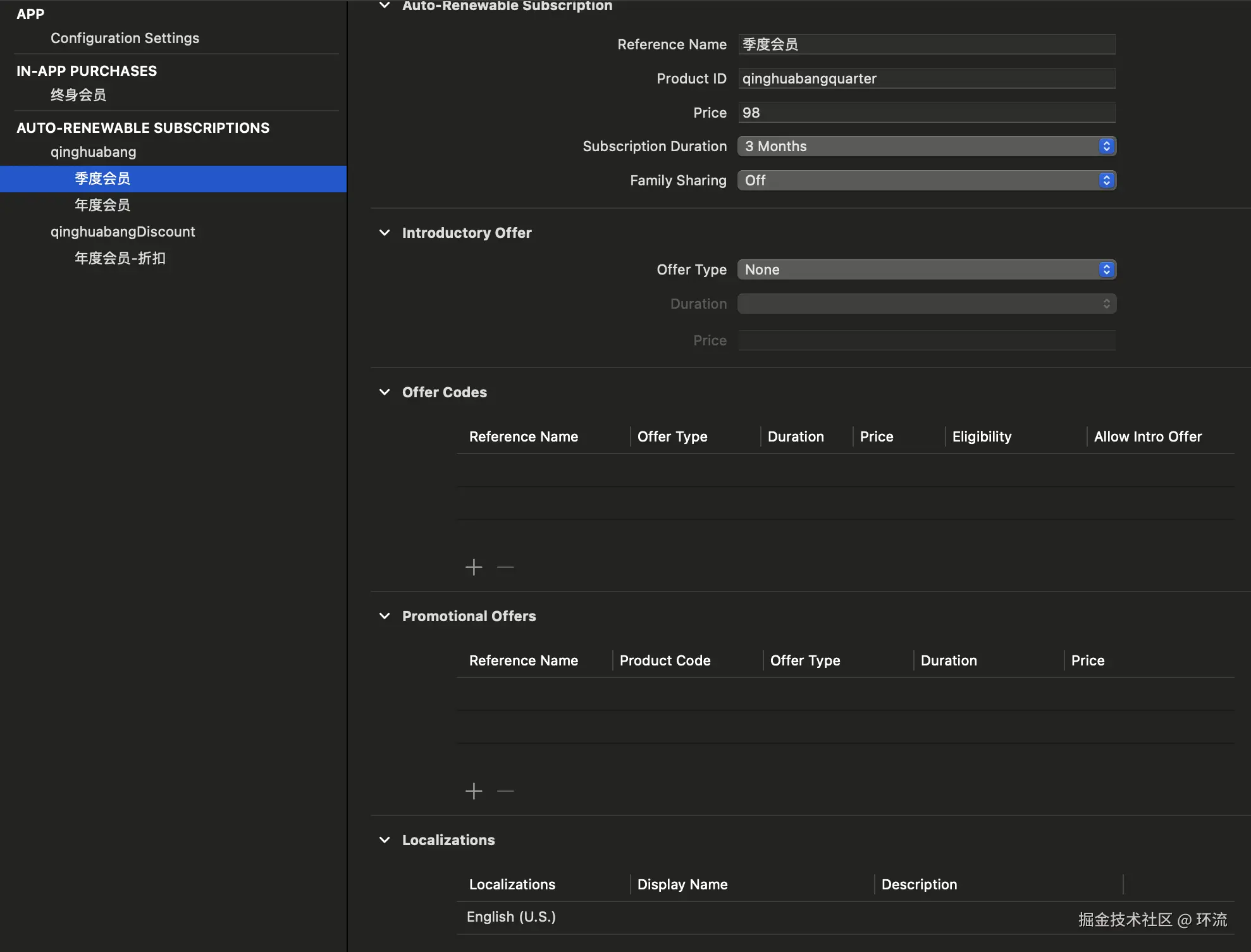Viewport: 1251px width, 952px height.
Task: Click the Product ID text field
Action: click(x=927, y=78)
